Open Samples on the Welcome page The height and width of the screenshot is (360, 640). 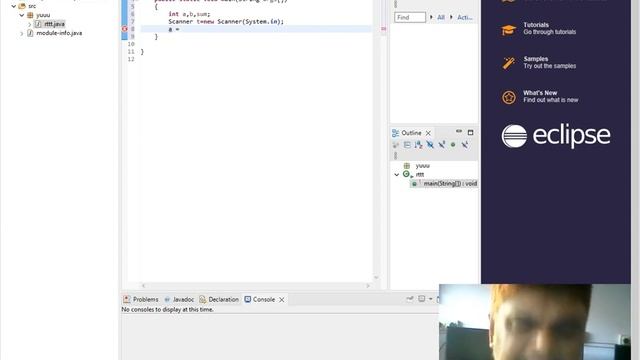[549, 62]
